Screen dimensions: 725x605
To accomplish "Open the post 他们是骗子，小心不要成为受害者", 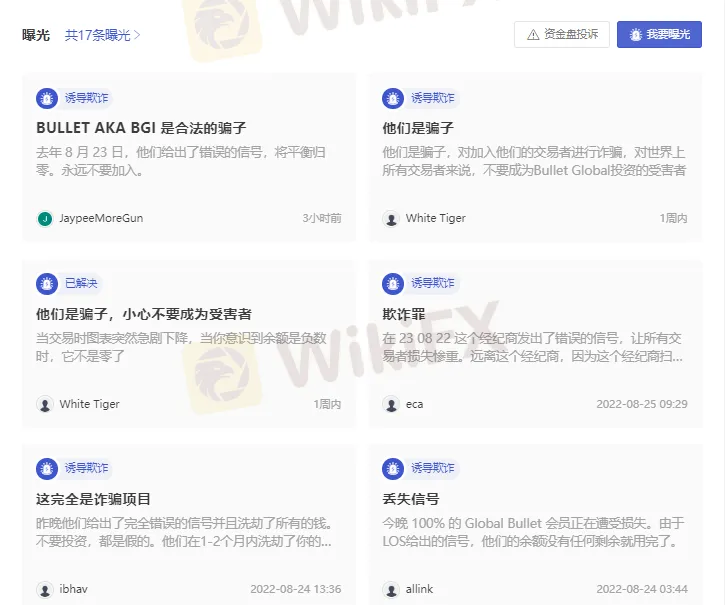I will click(x=144, y=314).
